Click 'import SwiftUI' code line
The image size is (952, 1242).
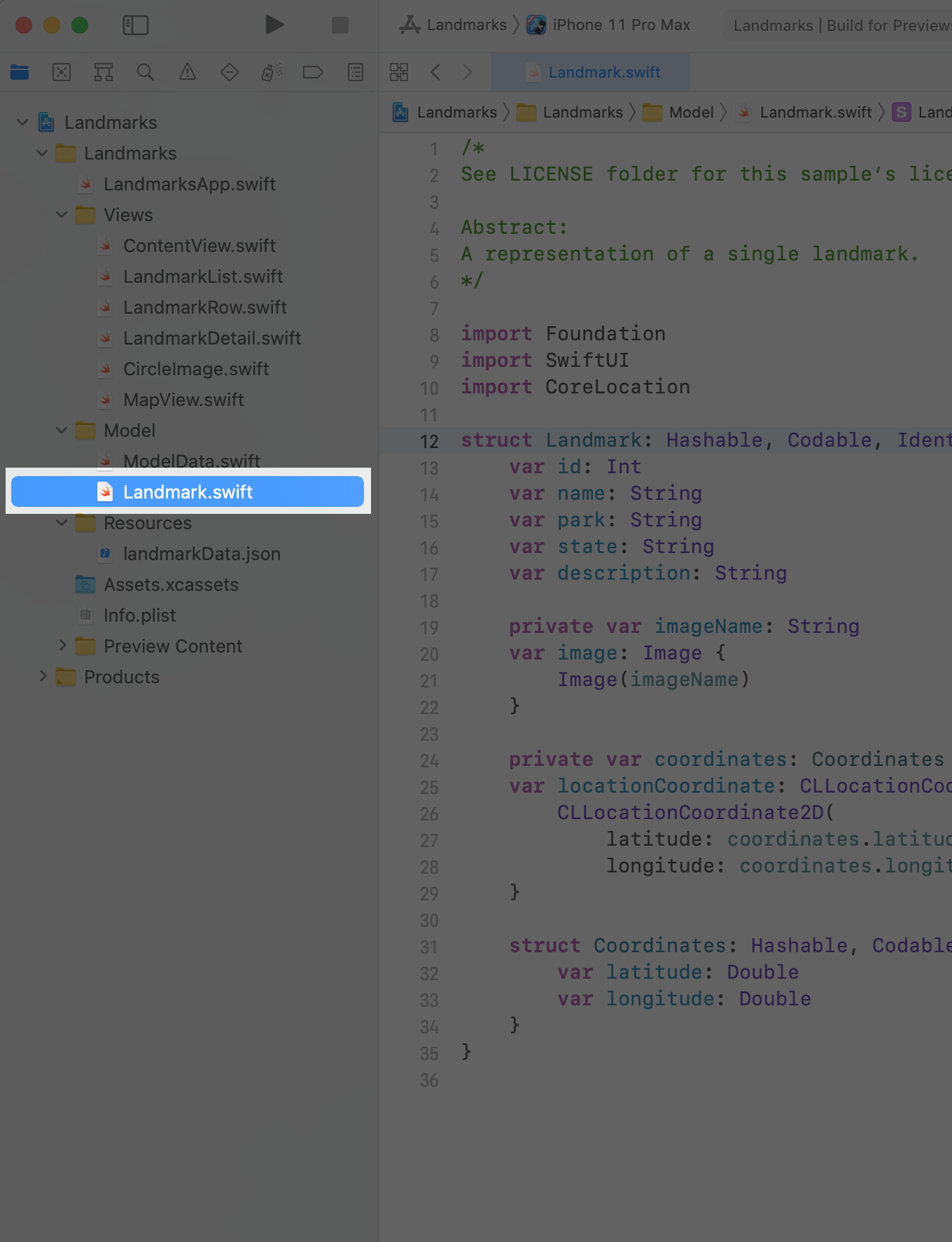[x=545, y=361]
